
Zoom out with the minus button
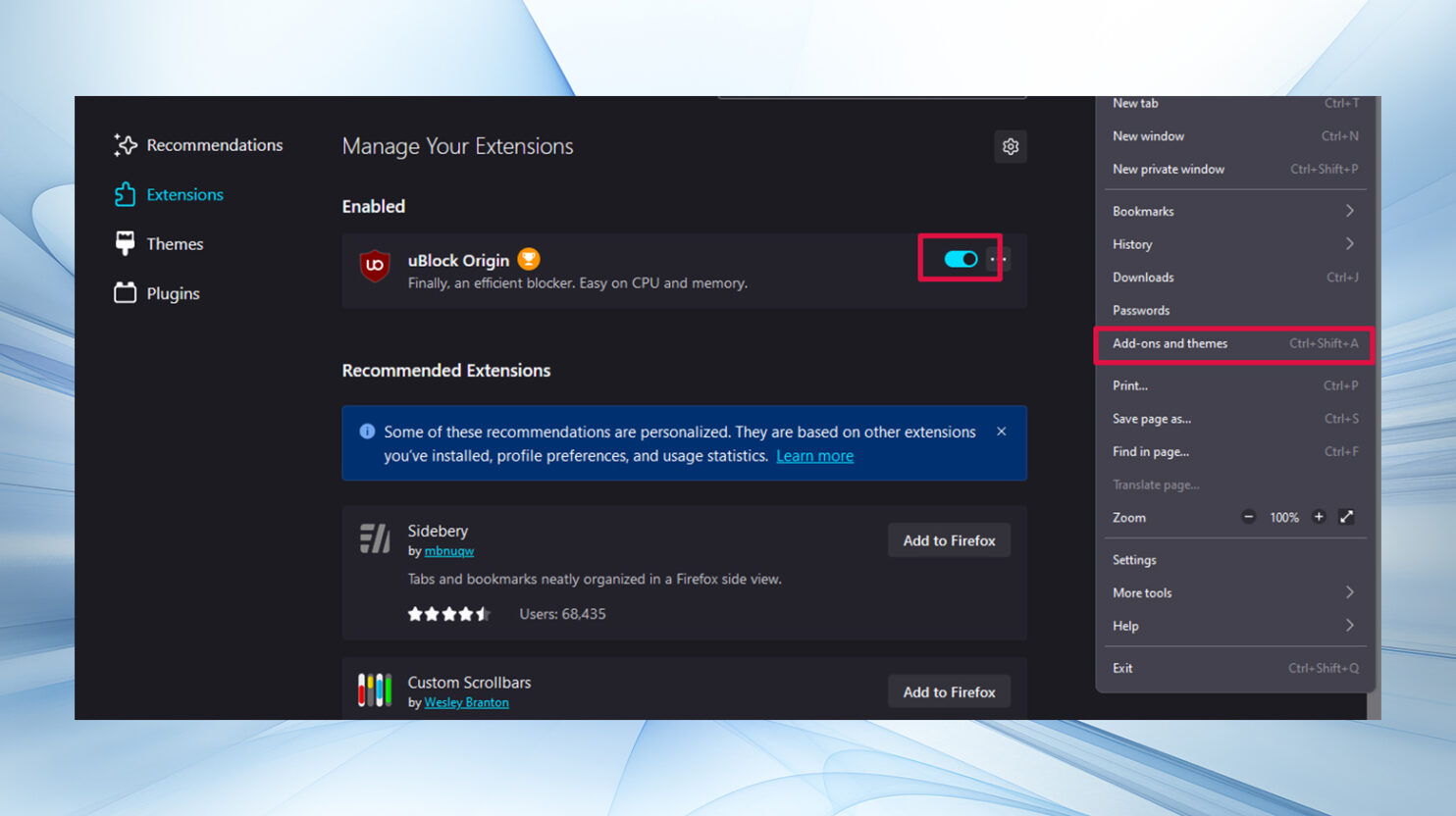[x=1248, y=517]
